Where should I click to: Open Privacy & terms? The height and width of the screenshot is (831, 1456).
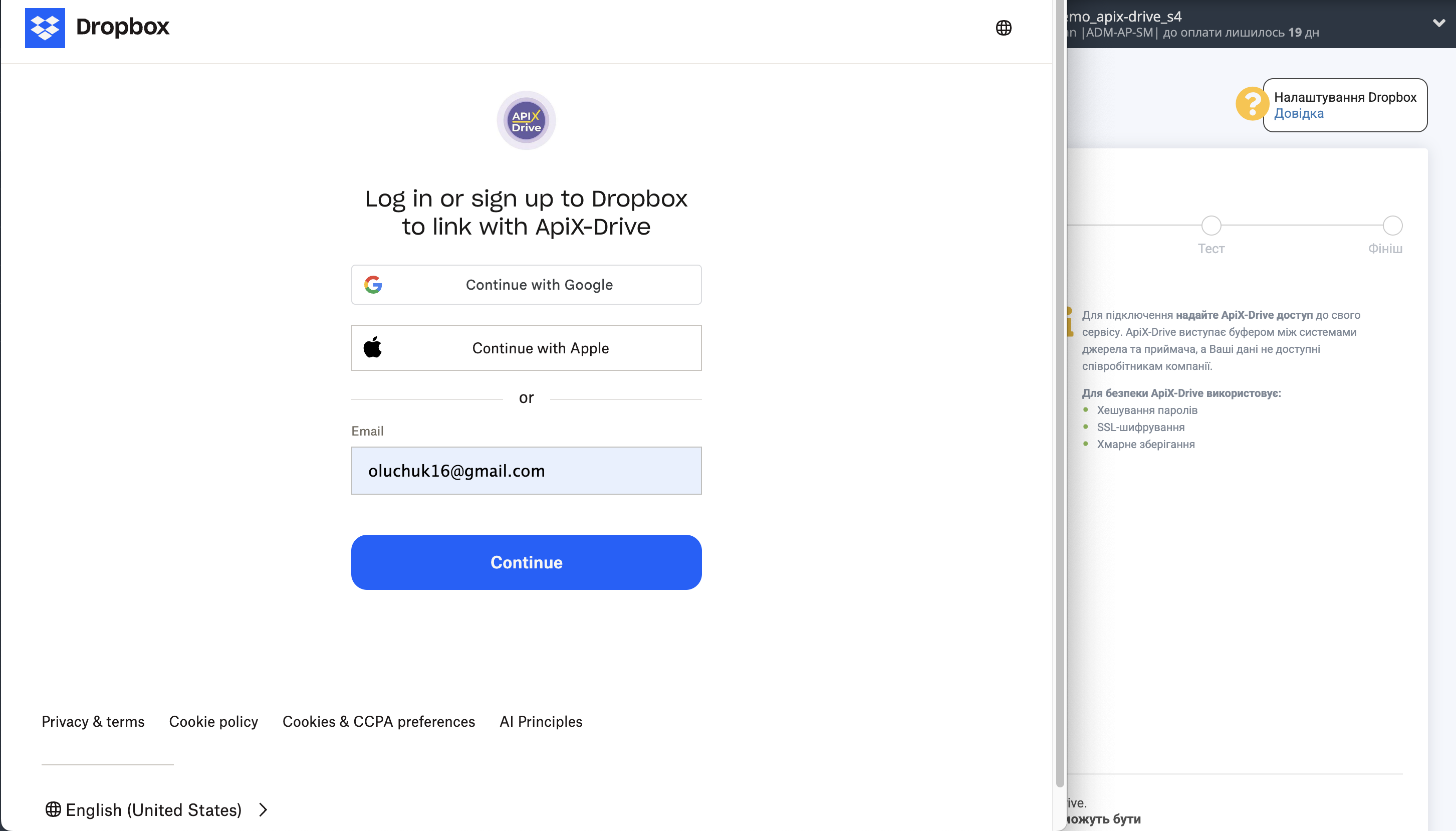point(93,721)
